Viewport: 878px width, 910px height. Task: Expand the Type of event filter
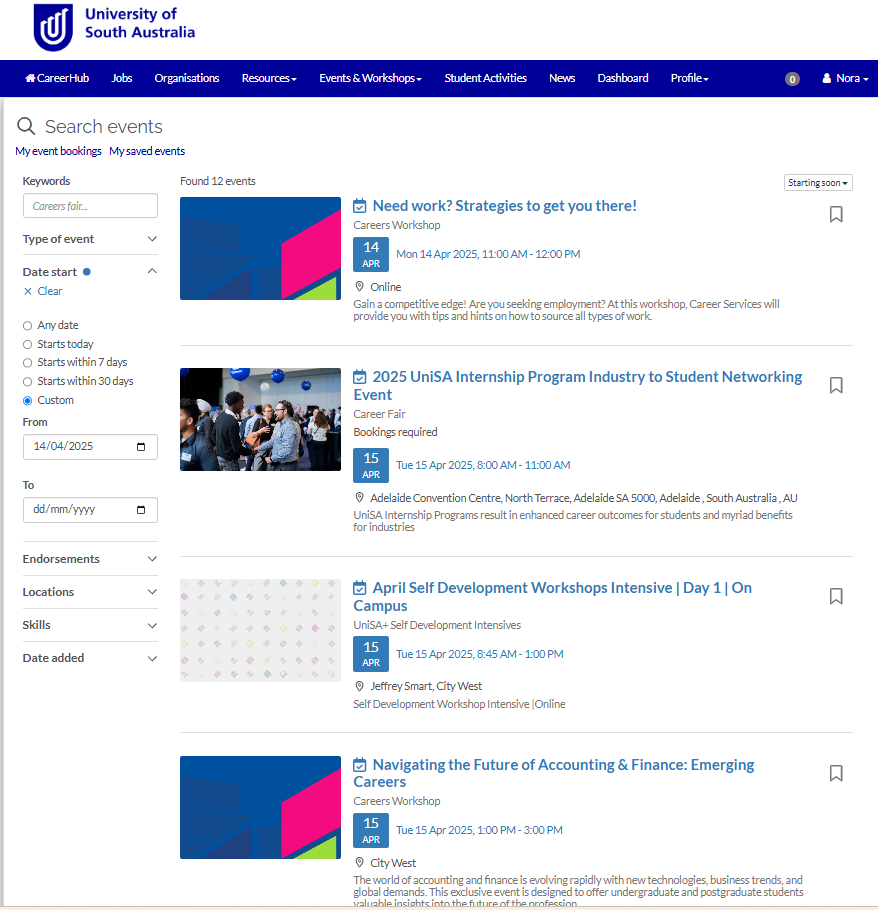click(x=90, y=239)
